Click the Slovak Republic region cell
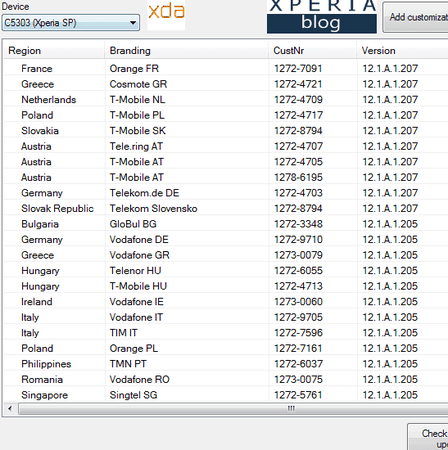448x450 pixels. [x=57, y=208]
